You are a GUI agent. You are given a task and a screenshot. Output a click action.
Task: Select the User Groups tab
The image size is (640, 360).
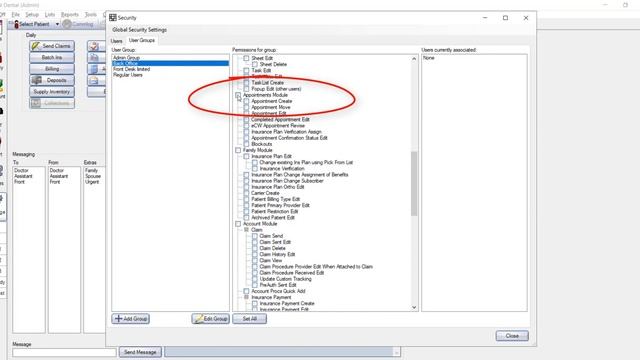[x=142, y=40]
